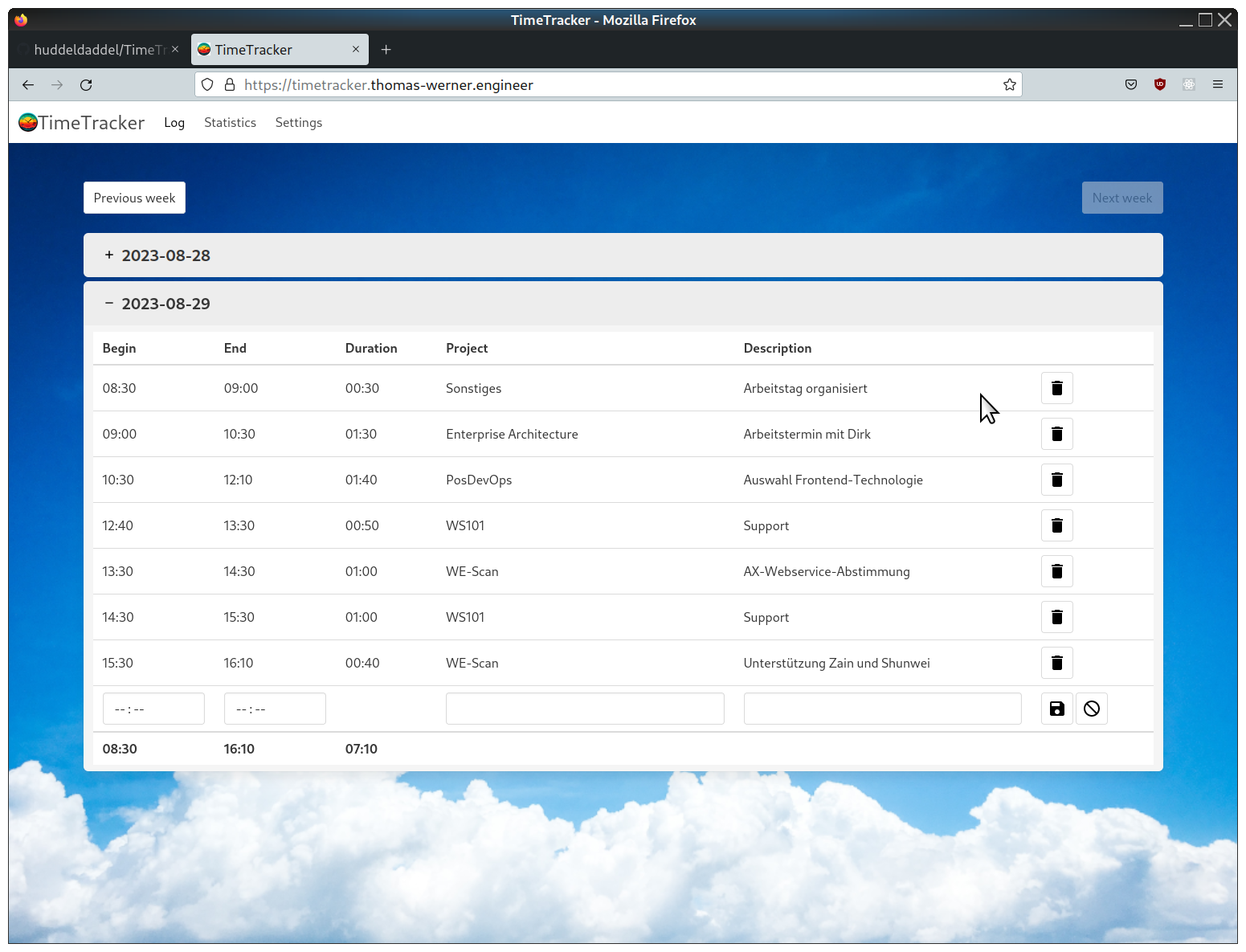Close the TimeTracker tab

pos(356,49)
